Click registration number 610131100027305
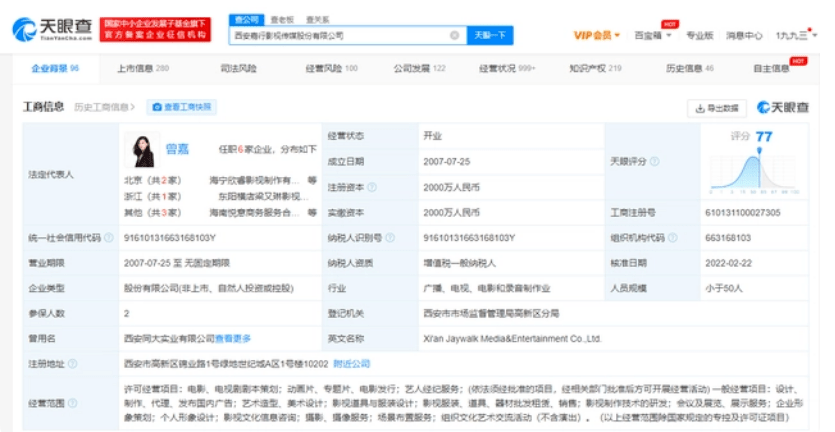Viewport: 835px width, 432px height. 743,213
